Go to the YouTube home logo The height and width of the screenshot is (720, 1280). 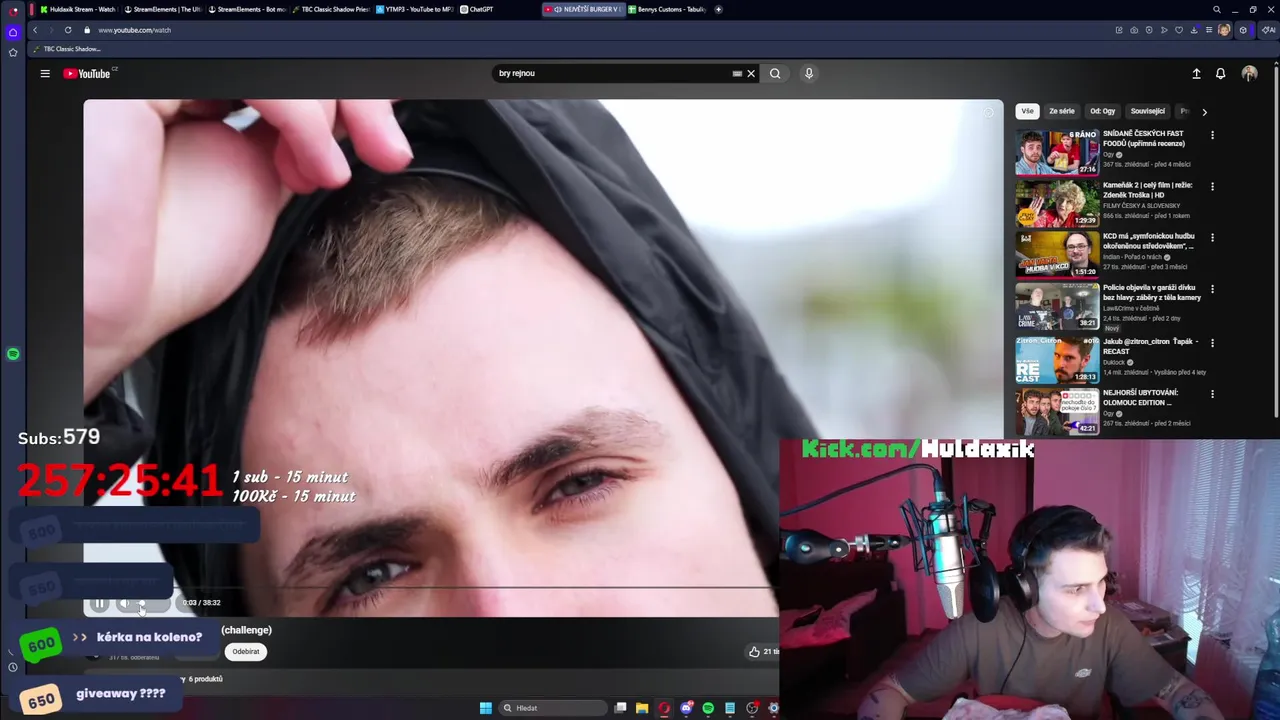[x=87, y=73]
